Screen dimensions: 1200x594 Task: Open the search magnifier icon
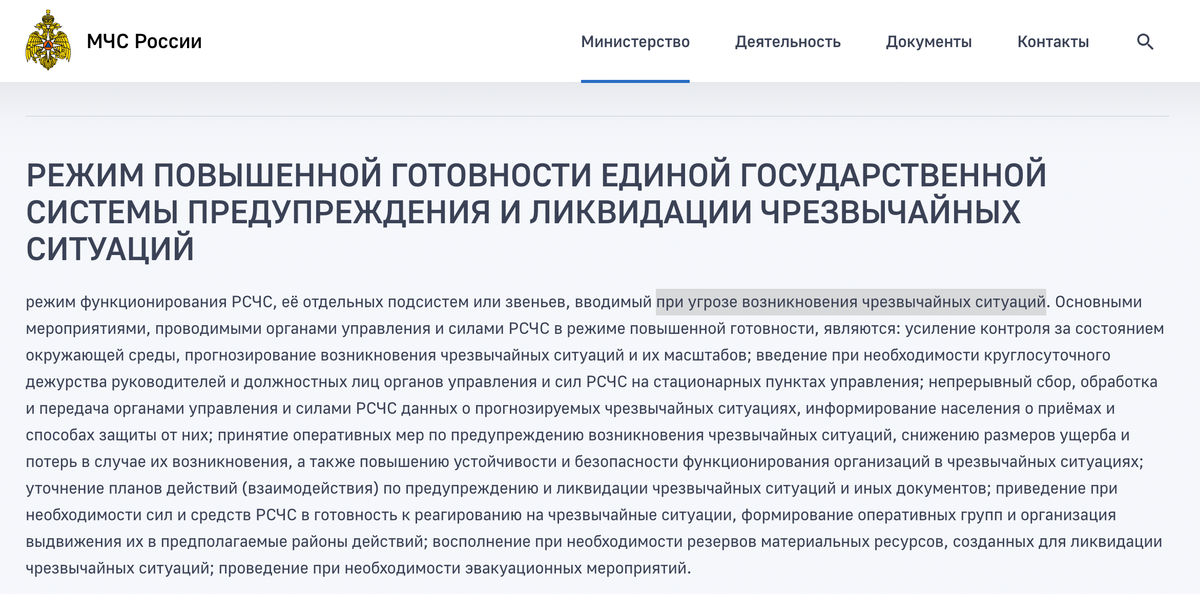[1145, 42]
